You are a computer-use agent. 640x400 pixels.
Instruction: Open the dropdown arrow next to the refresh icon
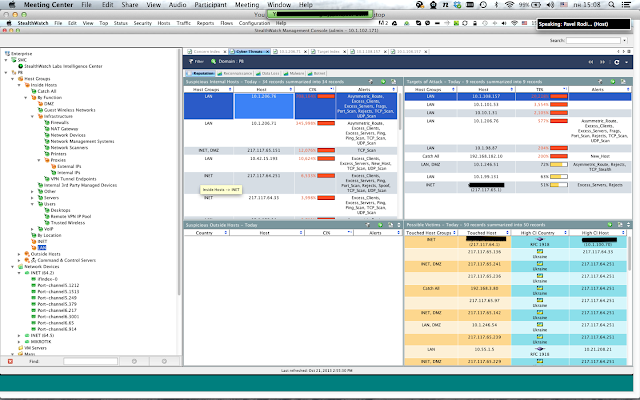point(626,62)
